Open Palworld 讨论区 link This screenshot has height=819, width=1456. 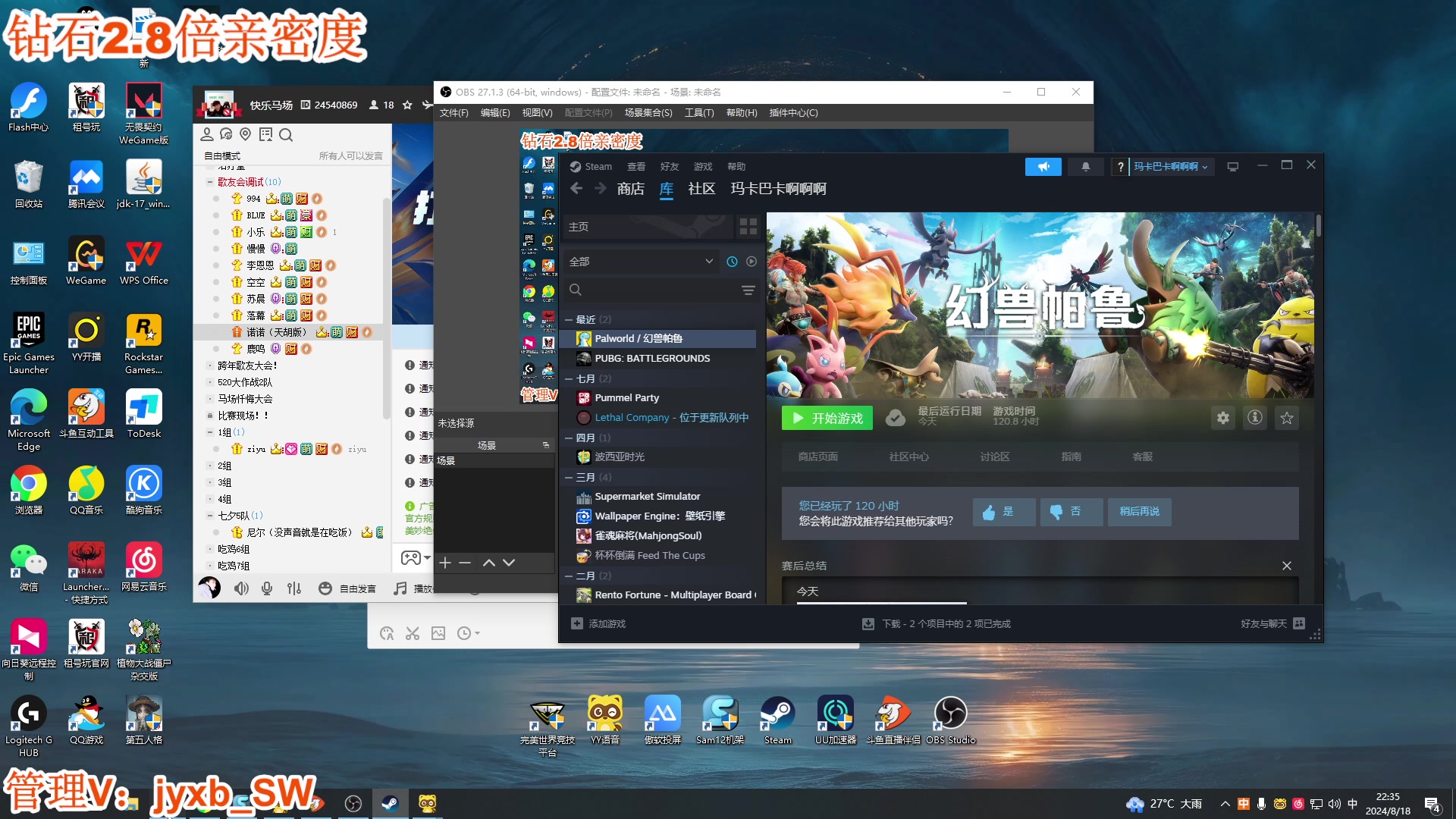[x=994, y=457]
